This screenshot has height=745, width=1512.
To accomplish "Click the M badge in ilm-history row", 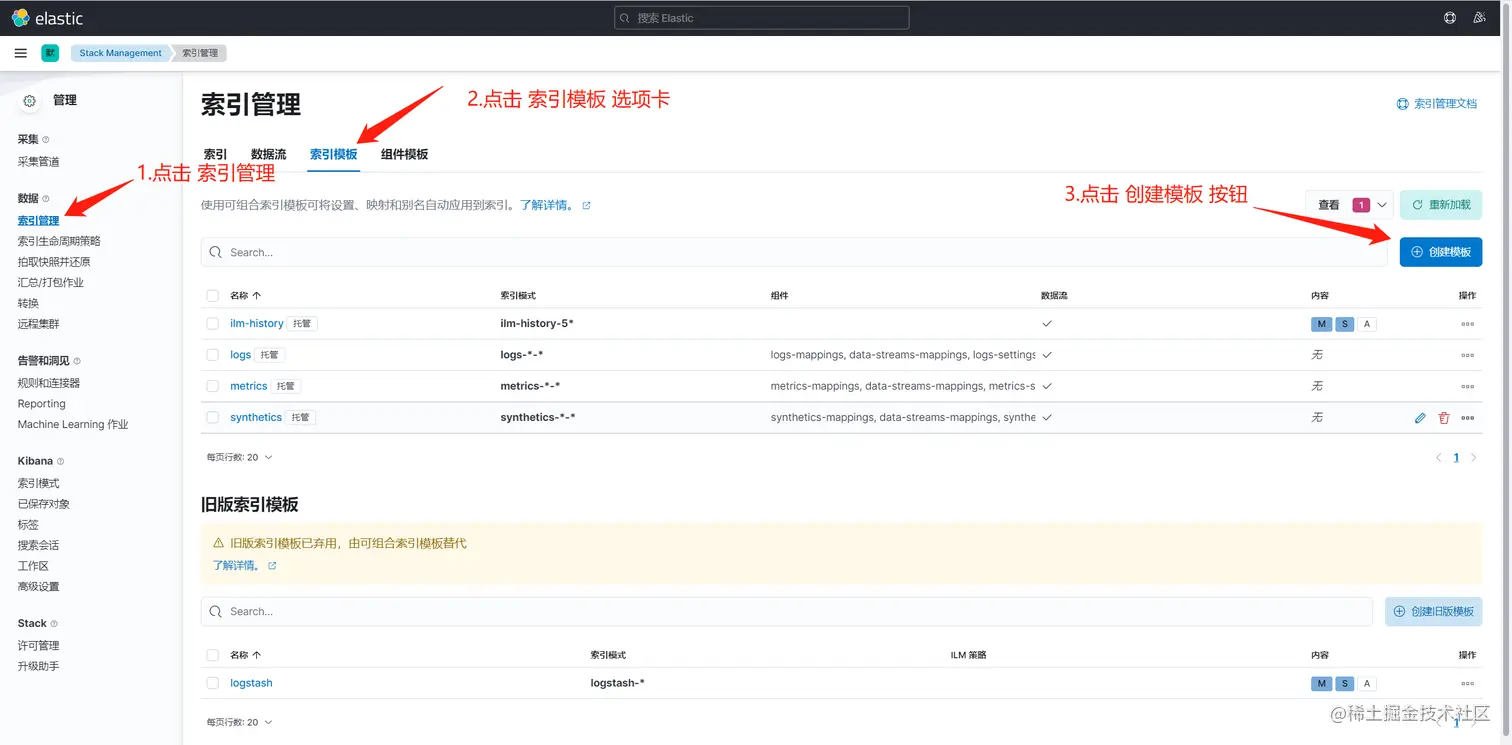I will [1322, 324].
